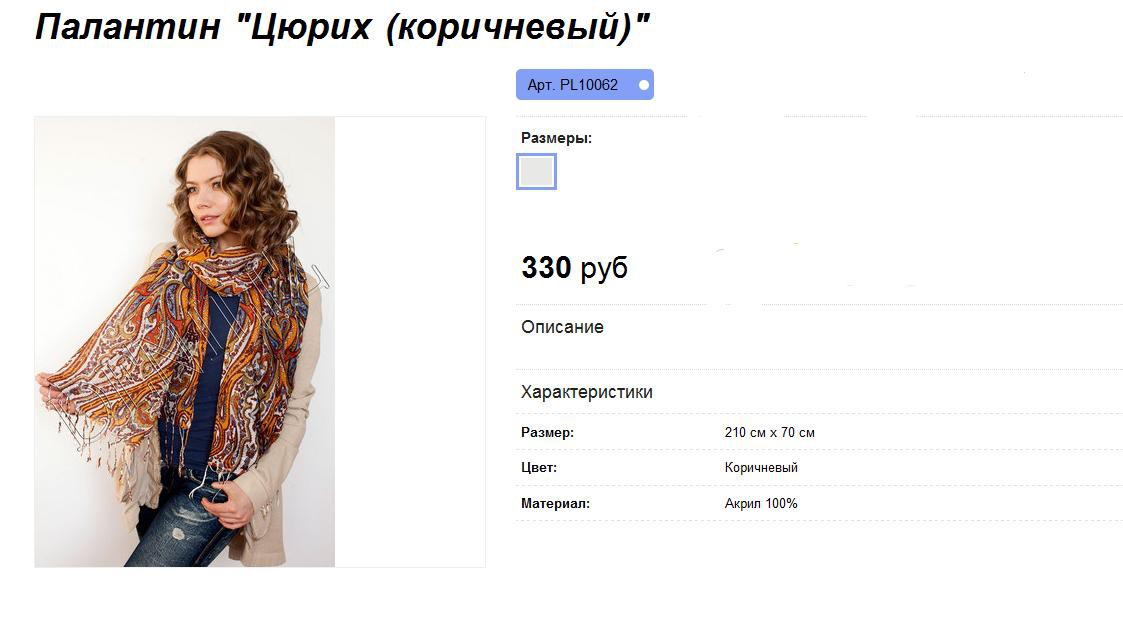Click the 210 см x 70 см value
This screenshot has width=1123, height=619.
point(769,432)
